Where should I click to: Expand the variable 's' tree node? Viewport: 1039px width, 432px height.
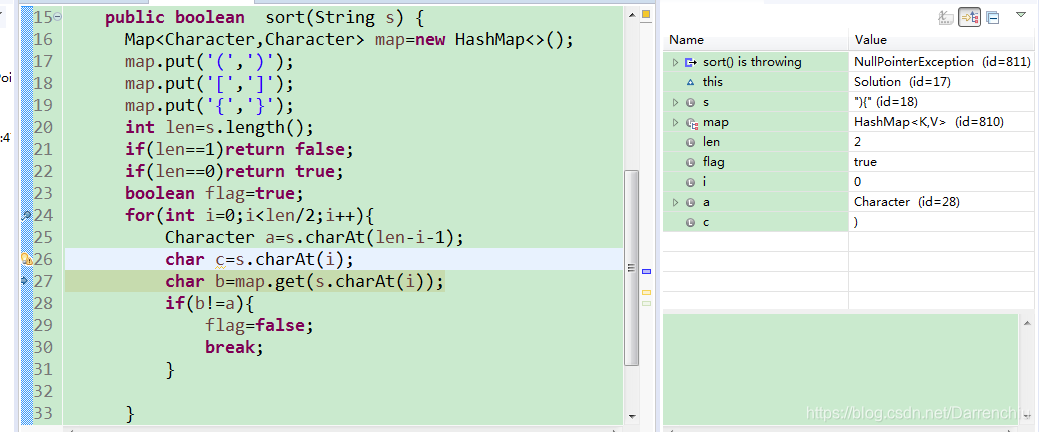(675, 102)
